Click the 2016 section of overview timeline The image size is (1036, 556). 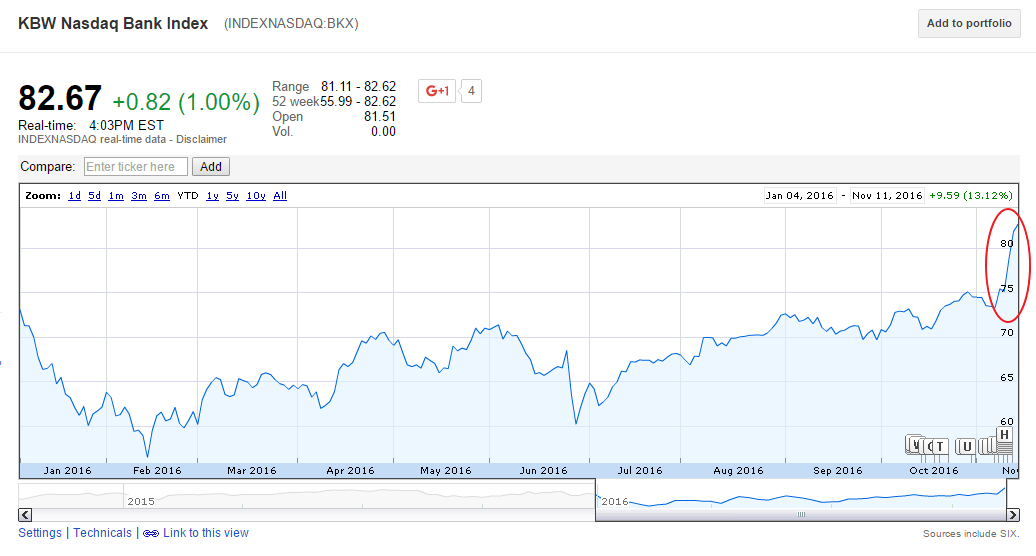click(614, 501)
